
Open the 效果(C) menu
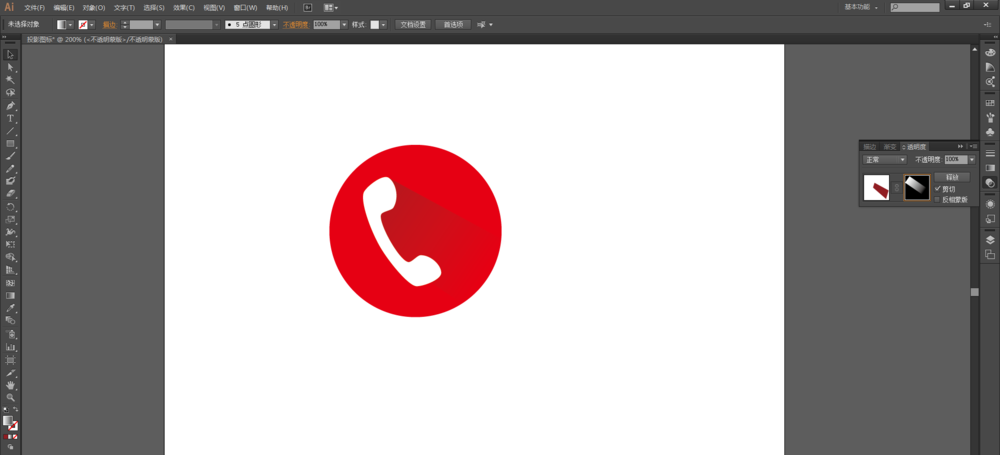pyautogui.click(x=184, y=8)
